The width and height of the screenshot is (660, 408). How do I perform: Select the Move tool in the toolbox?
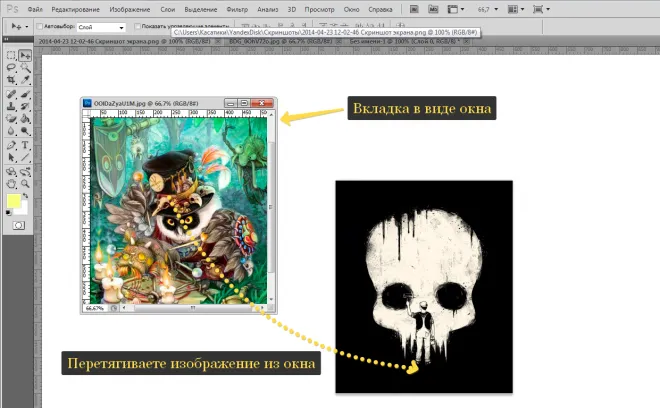click(25, 55)
